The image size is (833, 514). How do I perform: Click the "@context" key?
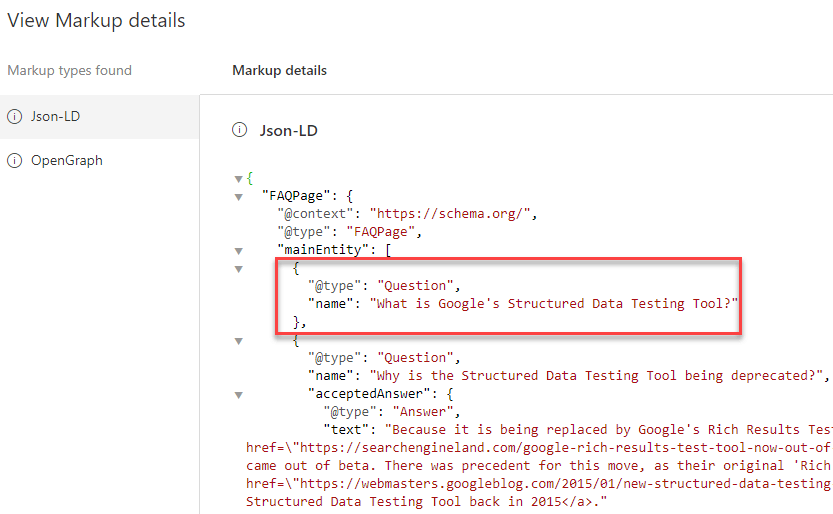[315, 214]
